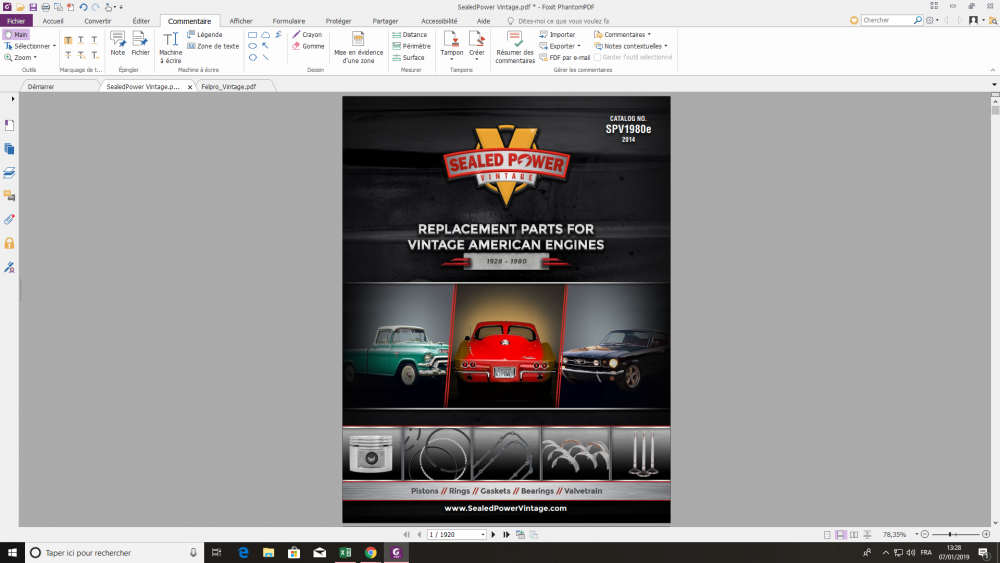Click Mise en évidence d'une zone
1000x563 pixels.
coord(358,47)
